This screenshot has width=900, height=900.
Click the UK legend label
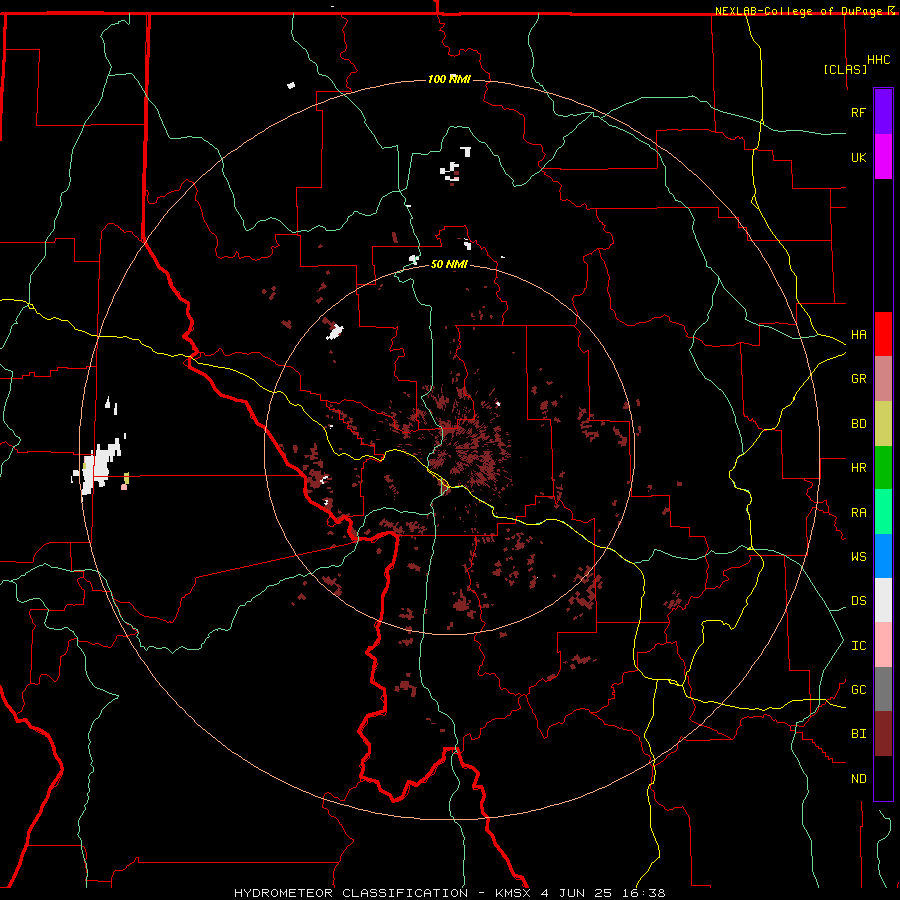[x=858, y=157]
